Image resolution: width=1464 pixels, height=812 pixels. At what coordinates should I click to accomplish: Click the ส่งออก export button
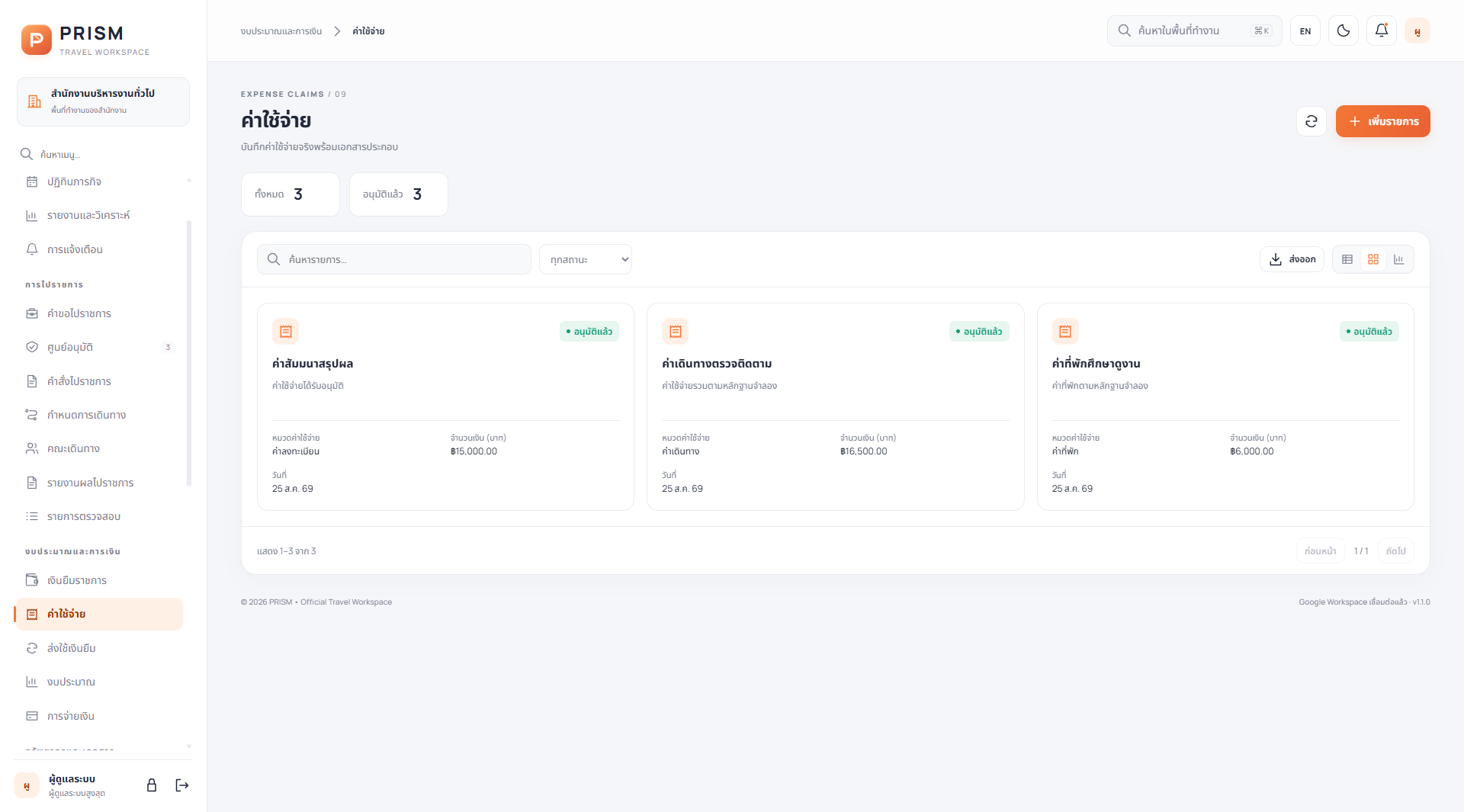1292,259
